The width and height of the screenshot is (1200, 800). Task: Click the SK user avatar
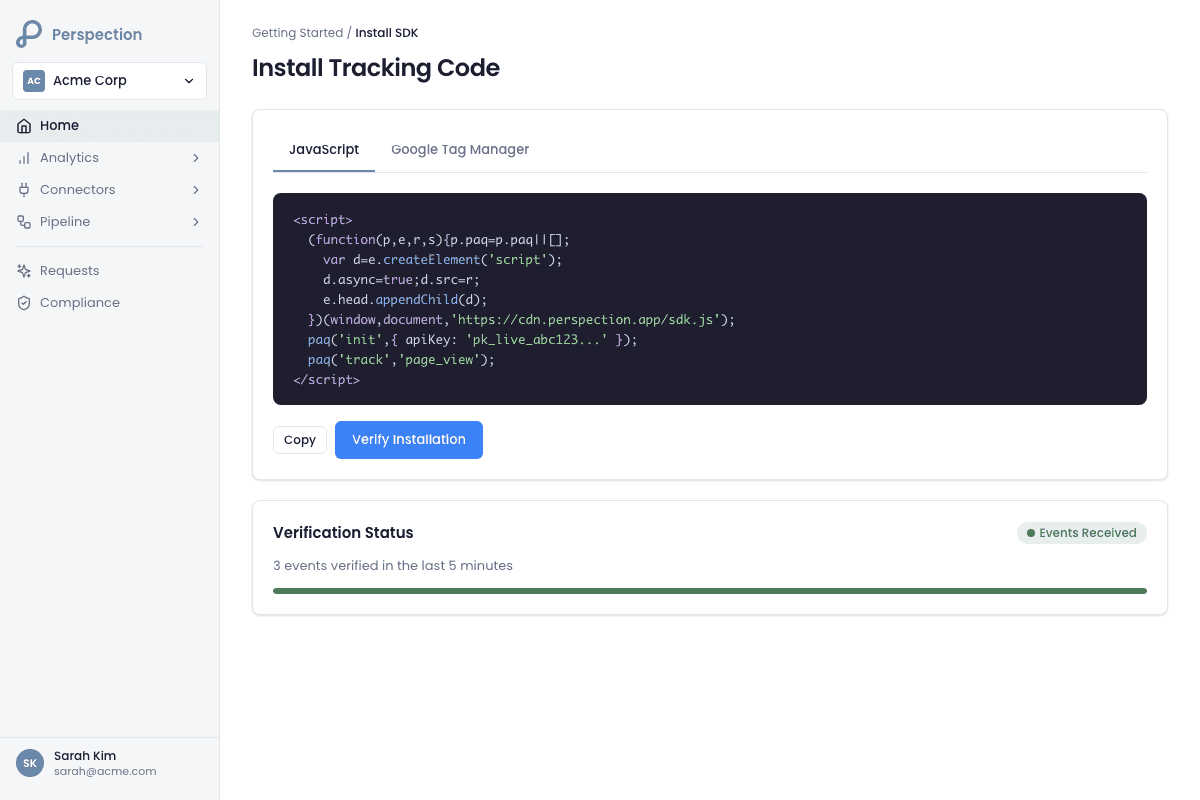pos(30,763)
